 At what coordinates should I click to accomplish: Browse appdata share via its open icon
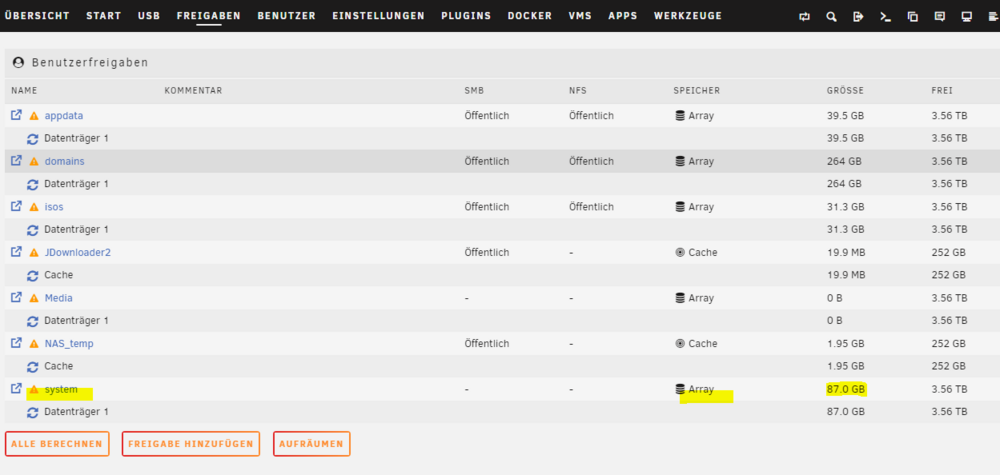17,115
